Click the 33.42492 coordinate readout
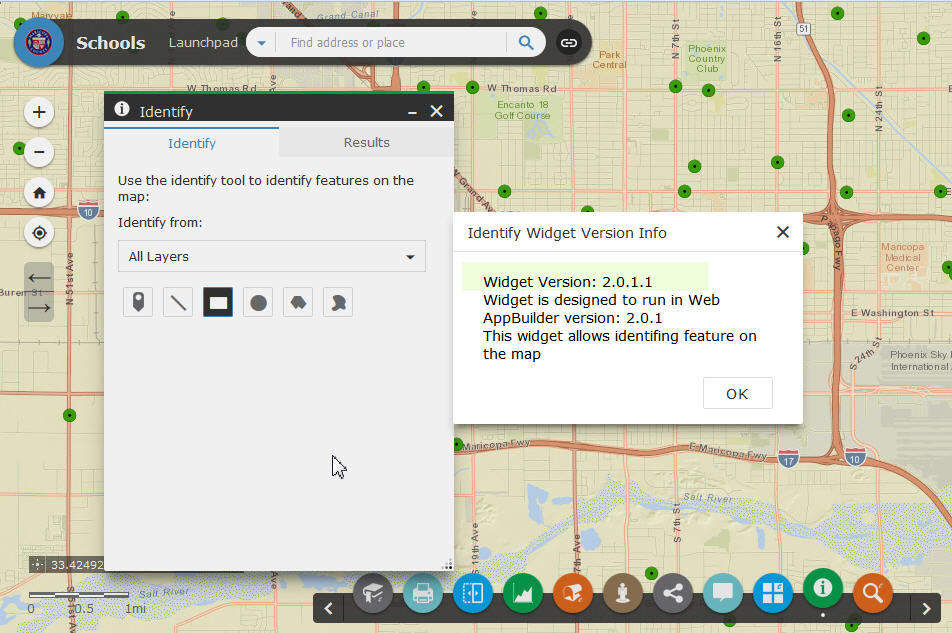This screenshot has width=952, height=633. 76,565
